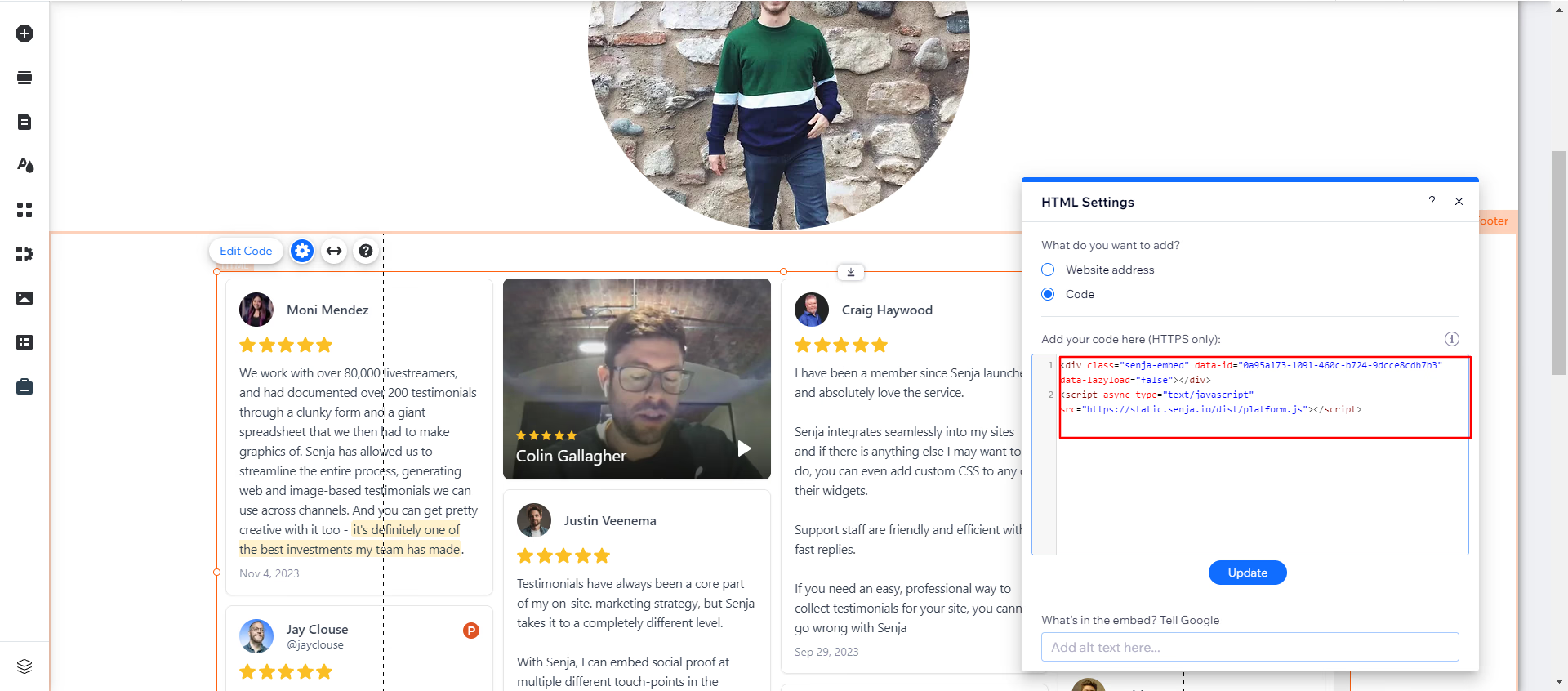1568x691 pixels.
Task: Click the Edit Code button
Action: point(246,251)
